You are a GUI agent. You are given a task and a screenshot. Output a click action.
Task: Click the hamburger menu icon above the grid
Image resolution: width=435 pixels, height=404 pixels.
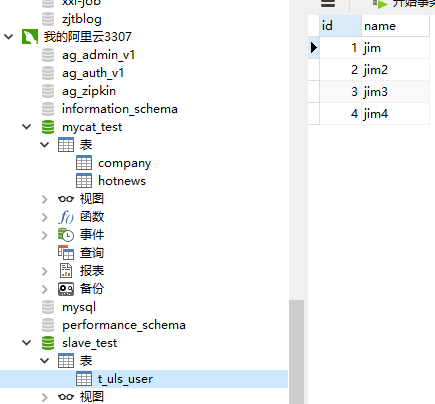click(328, 3)
